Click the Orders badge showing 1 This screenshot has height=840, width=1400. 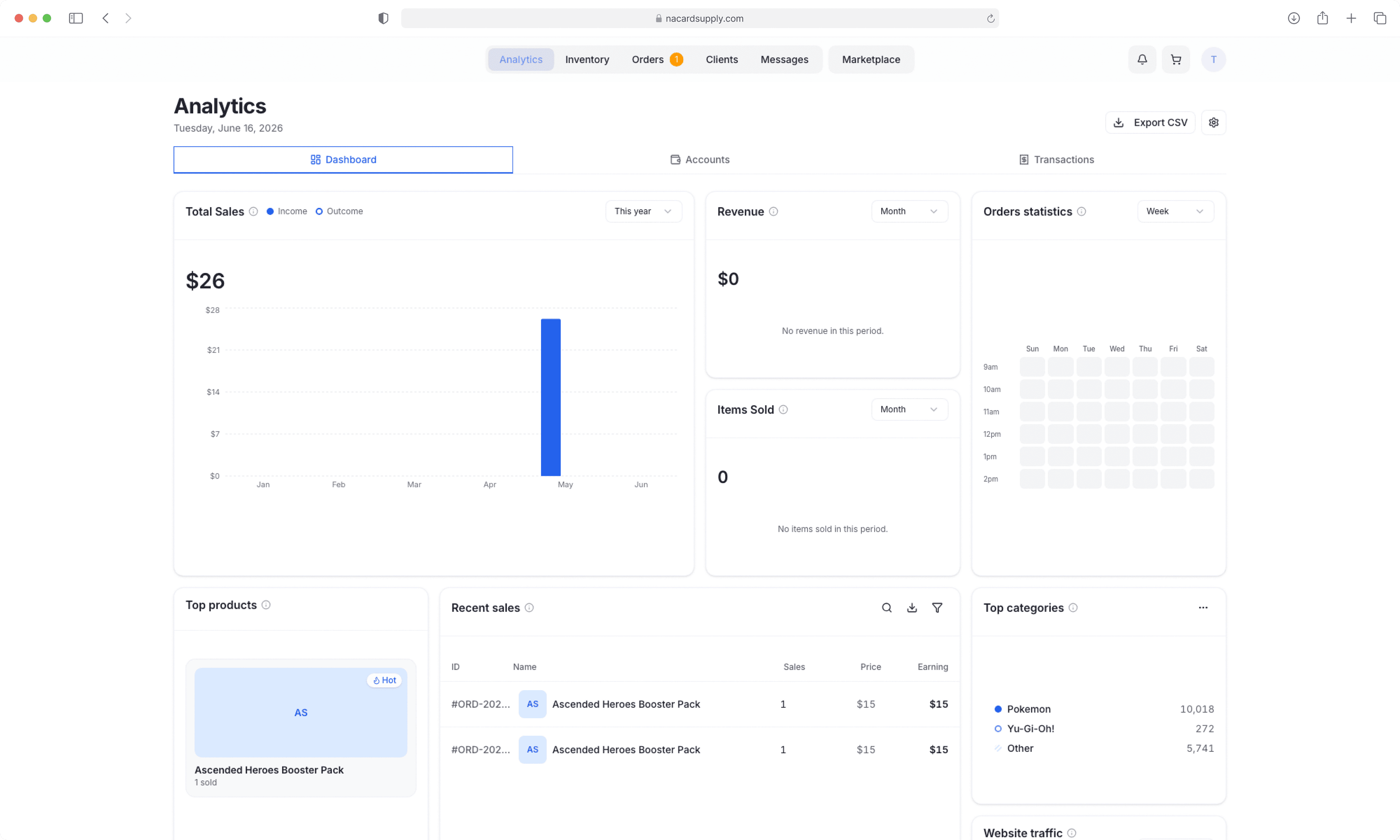coord(676,59)
